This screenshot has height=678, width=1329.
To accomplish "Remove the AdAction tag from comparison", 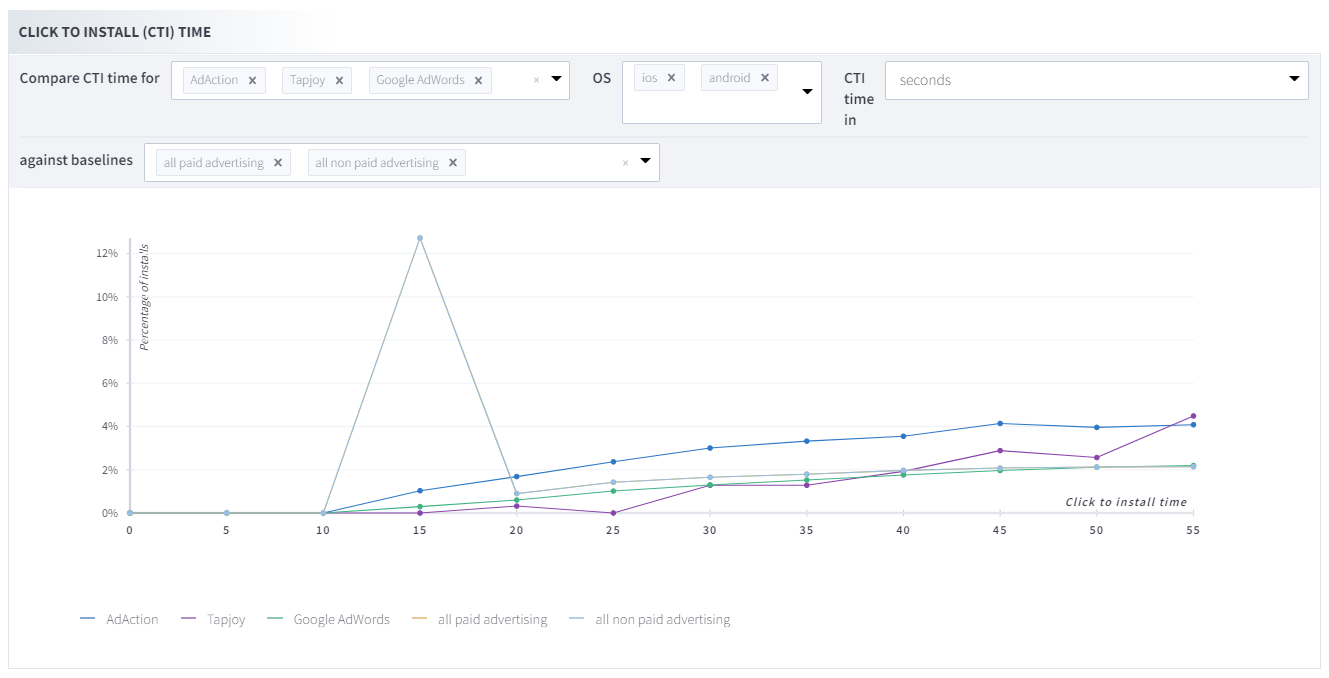I will pyautogui.click(x=252, y=81).
